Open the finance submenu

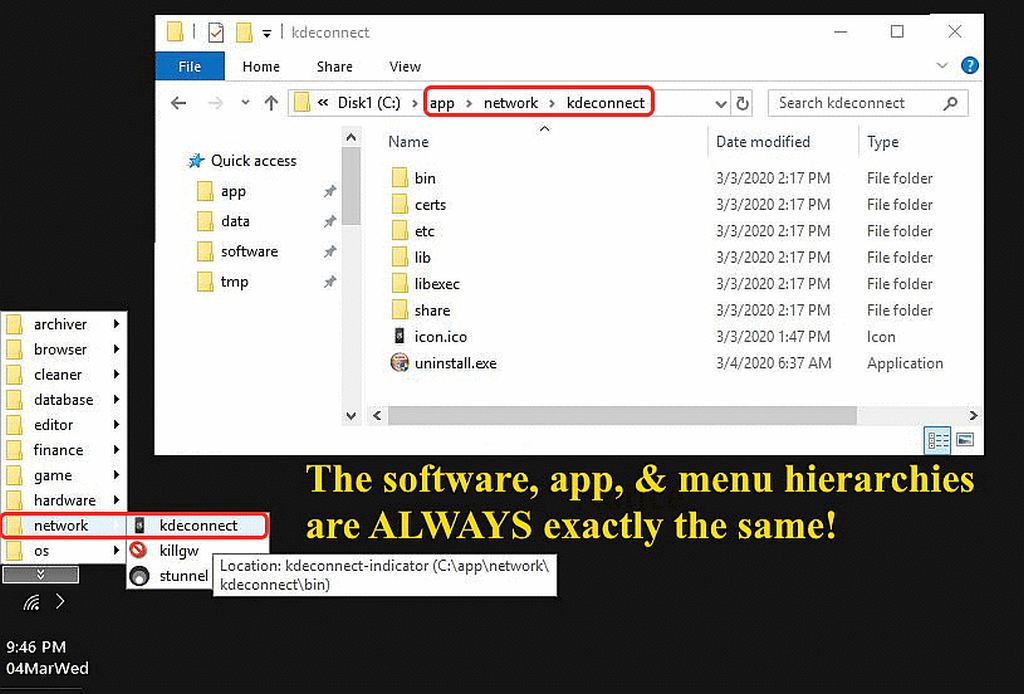coord(64,450)
